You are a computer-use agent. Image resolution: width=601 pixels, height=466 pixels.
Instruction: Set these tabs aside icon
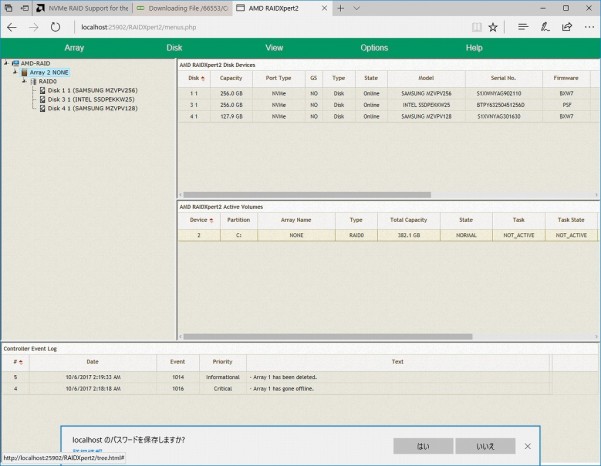pos(25,8)
